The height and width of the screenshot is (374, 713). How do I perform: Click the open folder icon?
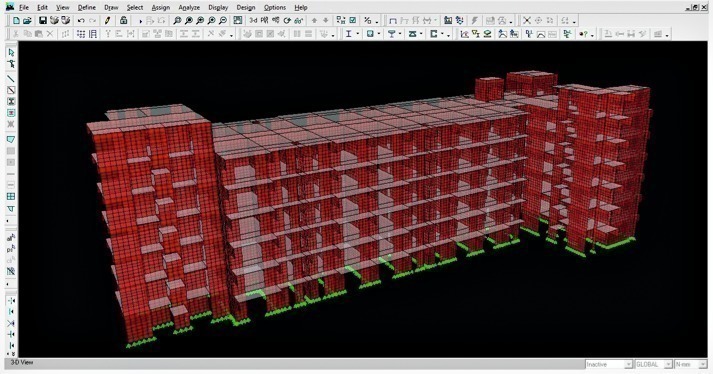[27, 20]
